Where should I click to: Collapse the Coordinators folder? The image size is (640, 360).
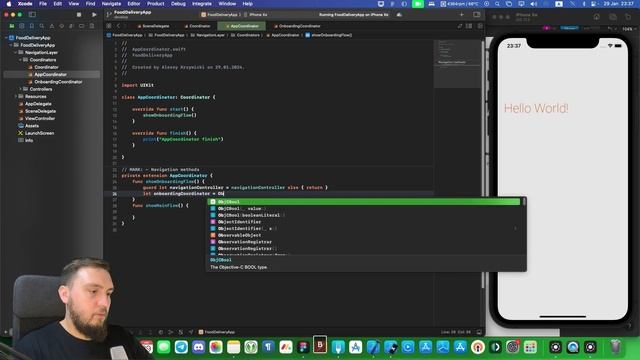(x=20, y=60)
